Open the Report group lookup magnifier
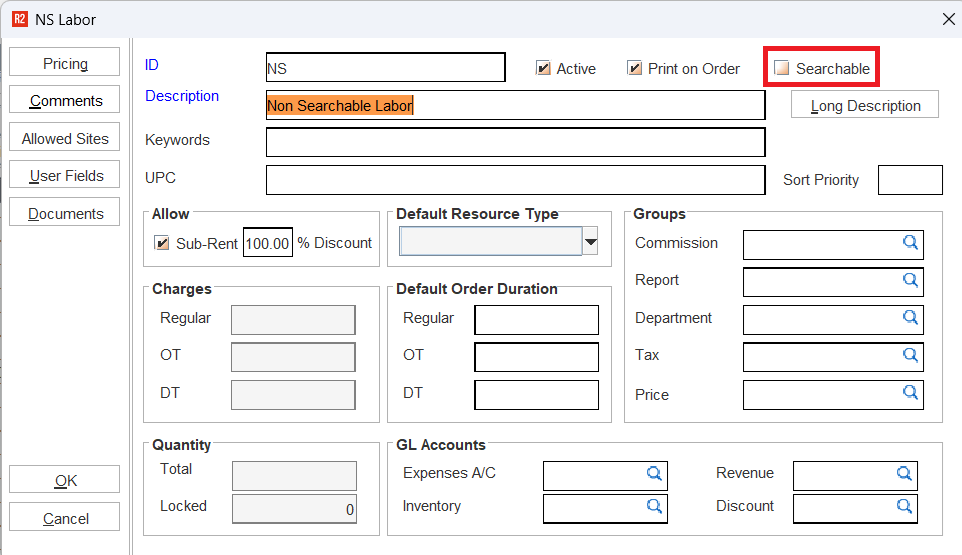Viewport: 962px width, 555px height. pyautogui.click(x=910, y=281)
